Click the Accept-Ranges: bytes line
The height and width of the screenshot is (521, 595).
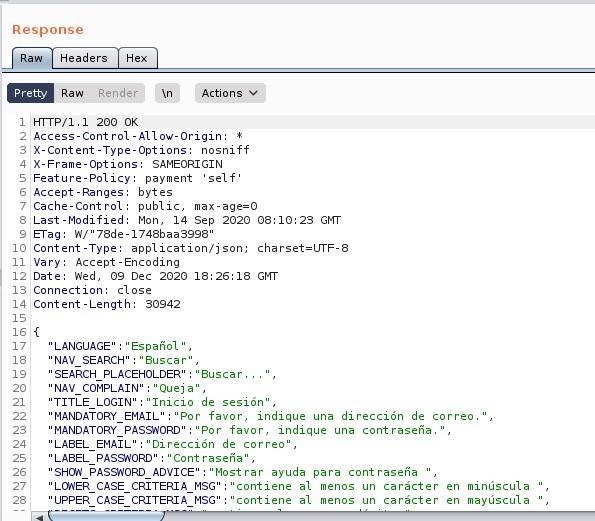click(x=103, y=192)
